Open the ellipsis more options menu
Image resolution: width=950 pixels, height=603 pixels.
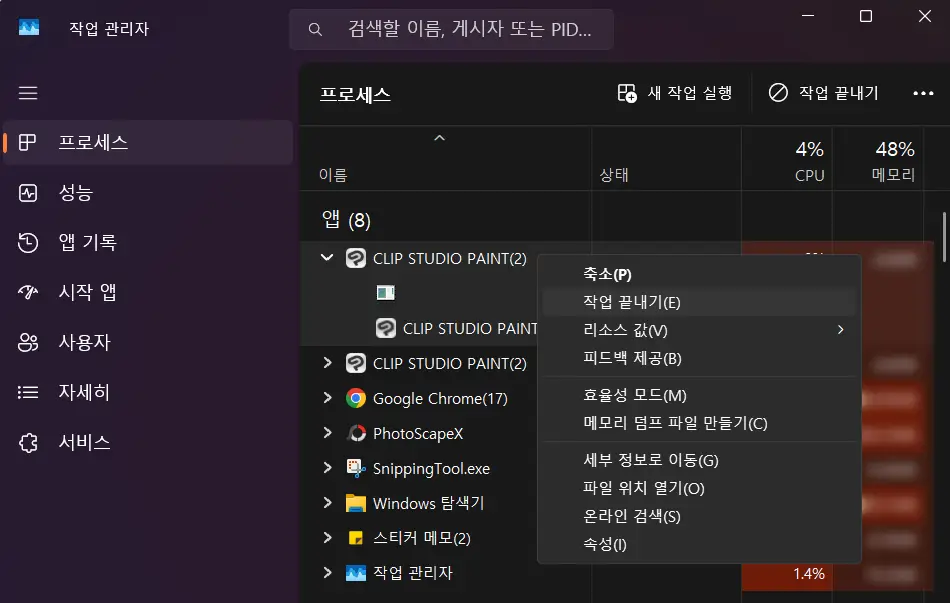pos(924,92)
